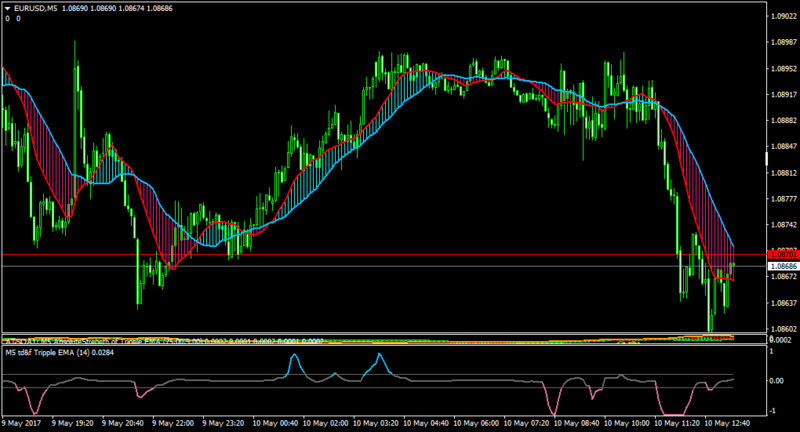This screenshot has height=432, width=800.
Task: Click the 9 May 2017 time axis label
Action: (x=21, y=423)
